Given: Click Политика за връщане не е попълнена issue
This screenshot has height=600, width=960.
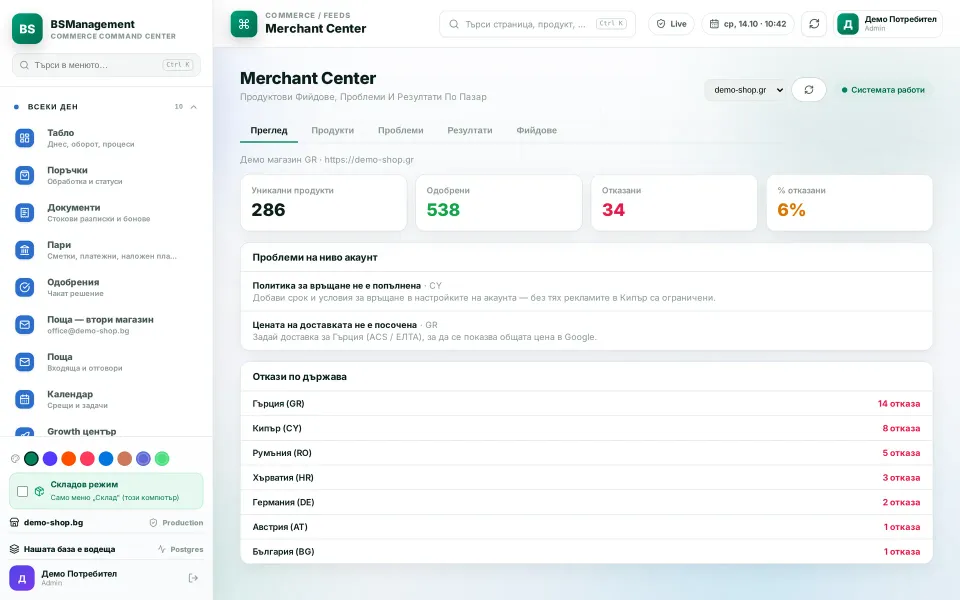Looking at the screenshot, I should [x=587, y=291].
